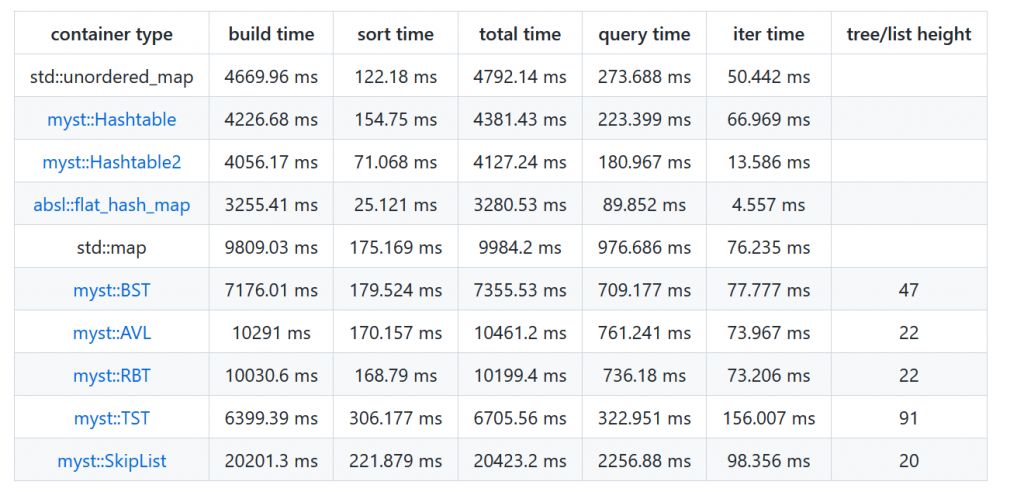Click the std::map row label
Image resolution: width=1024 pixels, height=492 pixels.
point(112,248)
